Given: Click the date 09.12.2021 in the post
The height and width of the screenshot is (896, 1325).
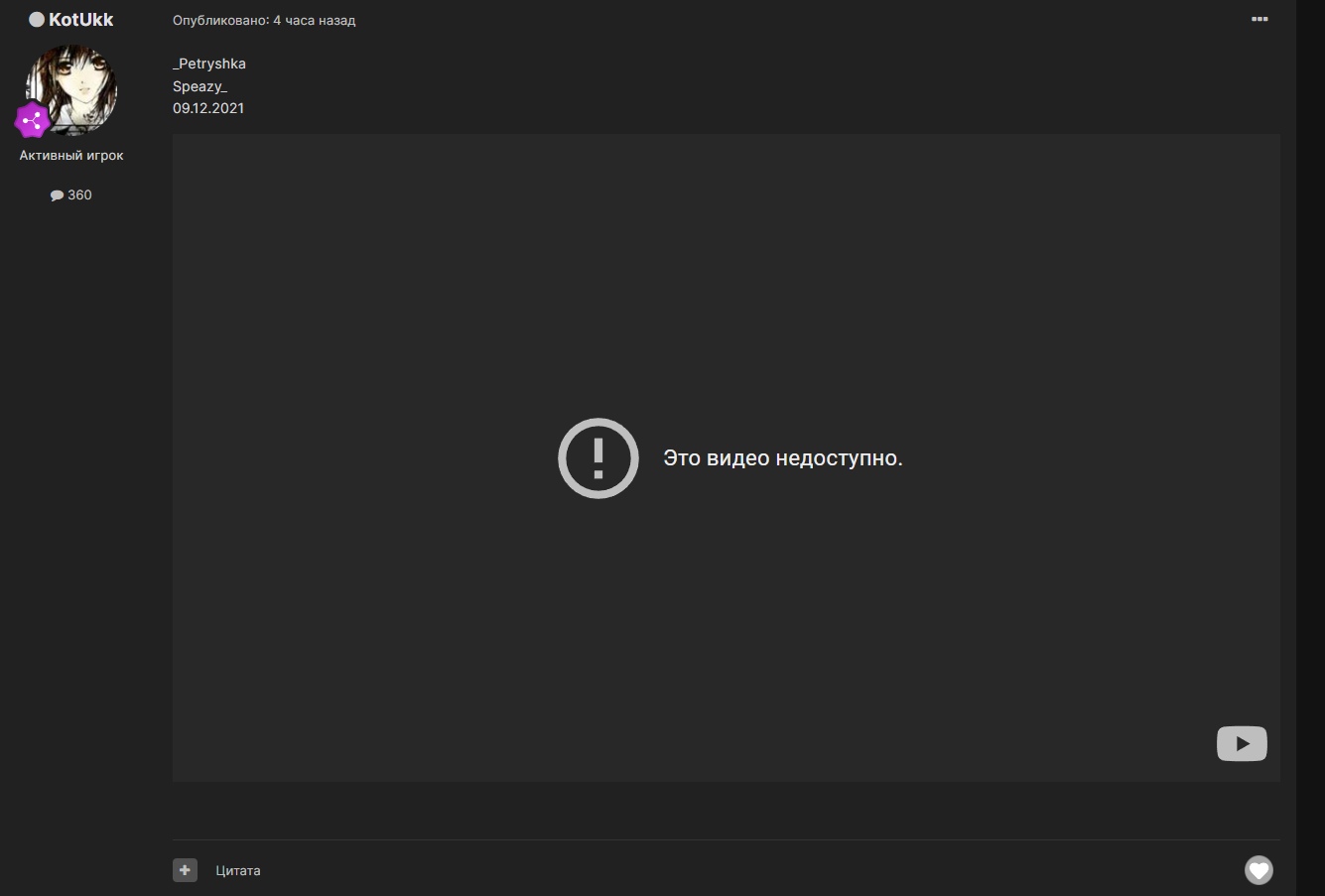Looking at the screenshot, I should coord(208,108).
